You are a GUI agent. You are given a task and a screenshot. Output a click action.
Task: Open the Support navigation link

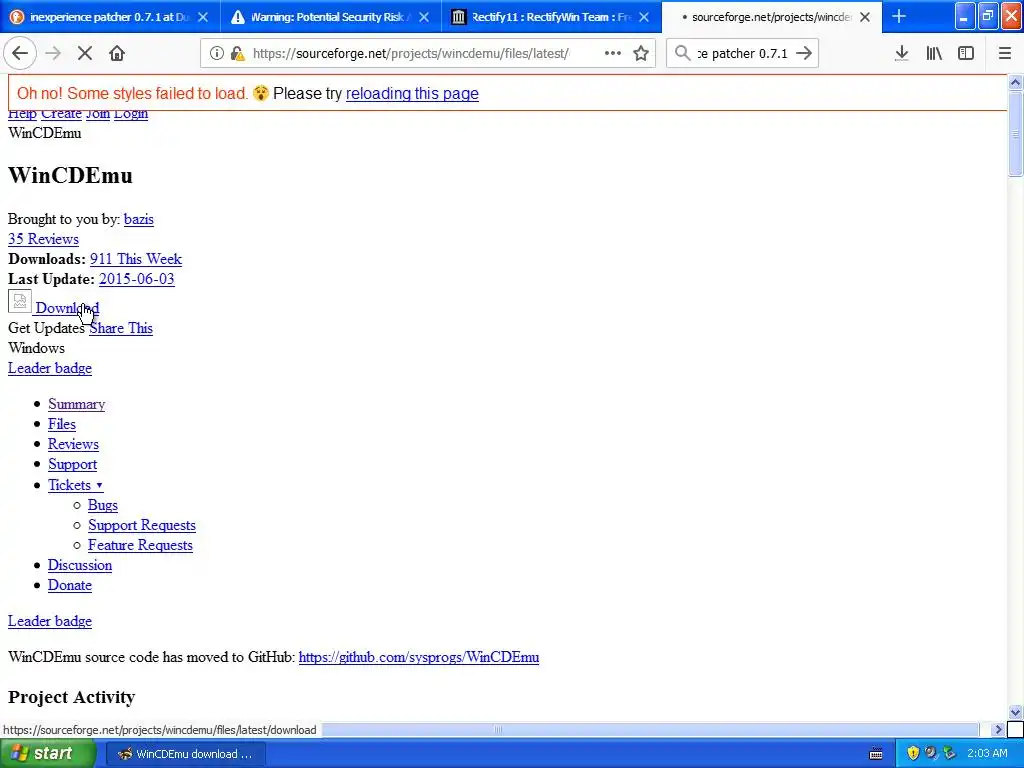coord(72,465)
